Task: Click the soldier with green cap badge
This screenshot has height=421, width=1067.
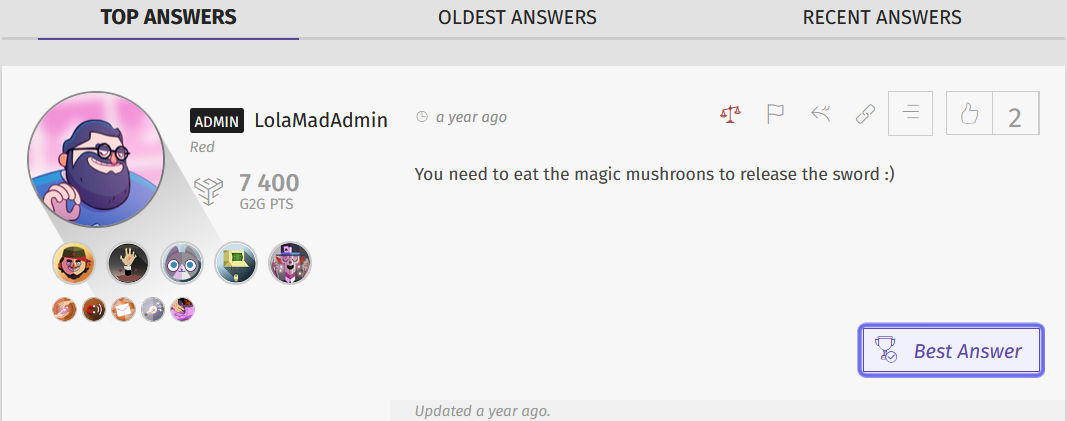Action: pos(73,263)
